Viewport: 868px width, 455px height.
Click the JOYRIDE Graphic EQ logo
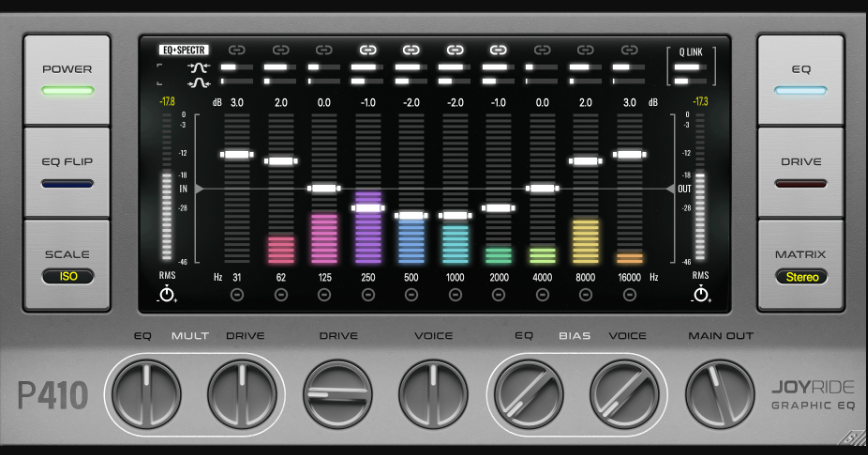click(x=813, y=395)
